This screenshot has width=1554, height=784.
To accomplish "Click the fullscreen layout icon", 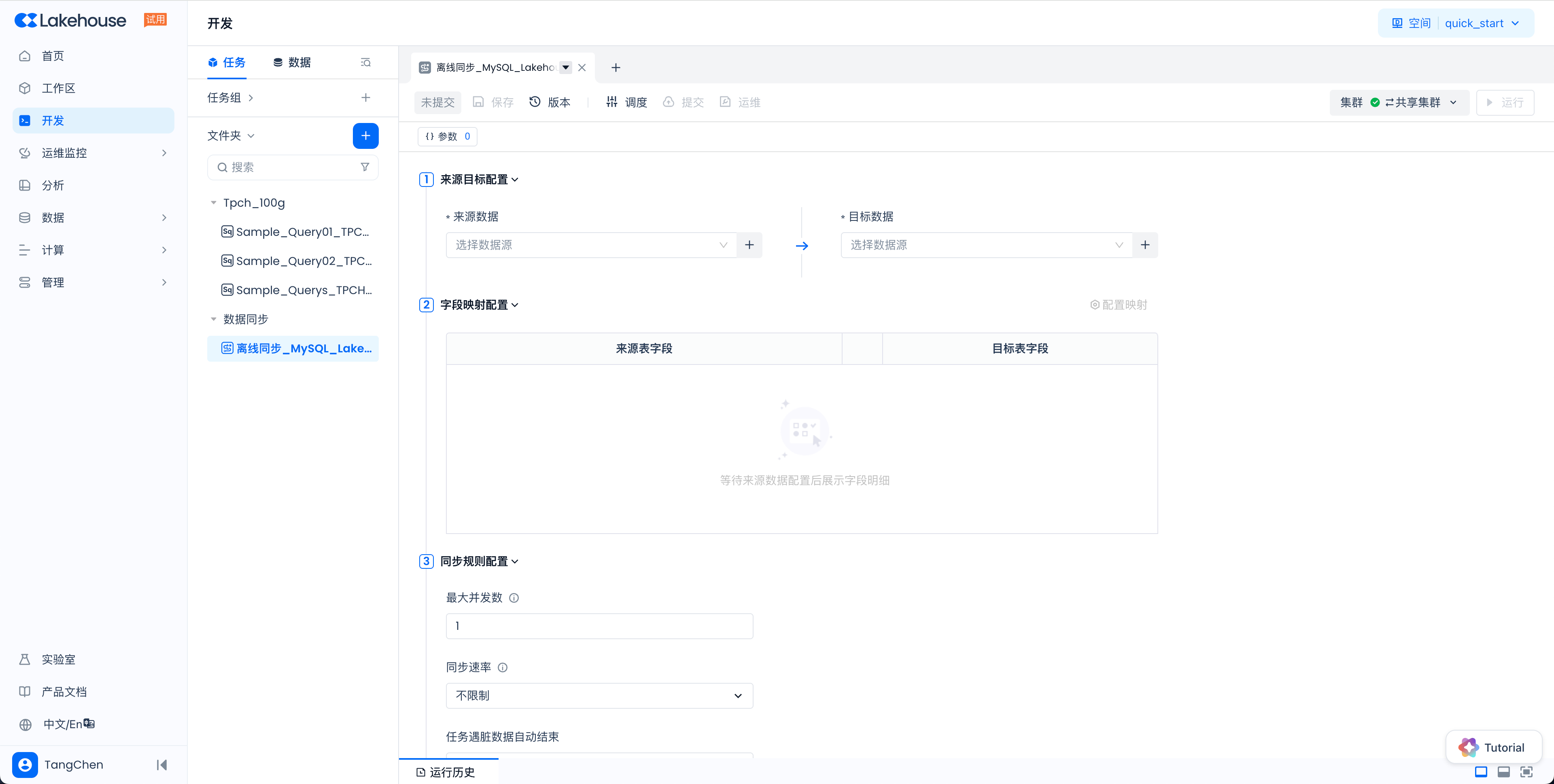I will point(1526,772).
